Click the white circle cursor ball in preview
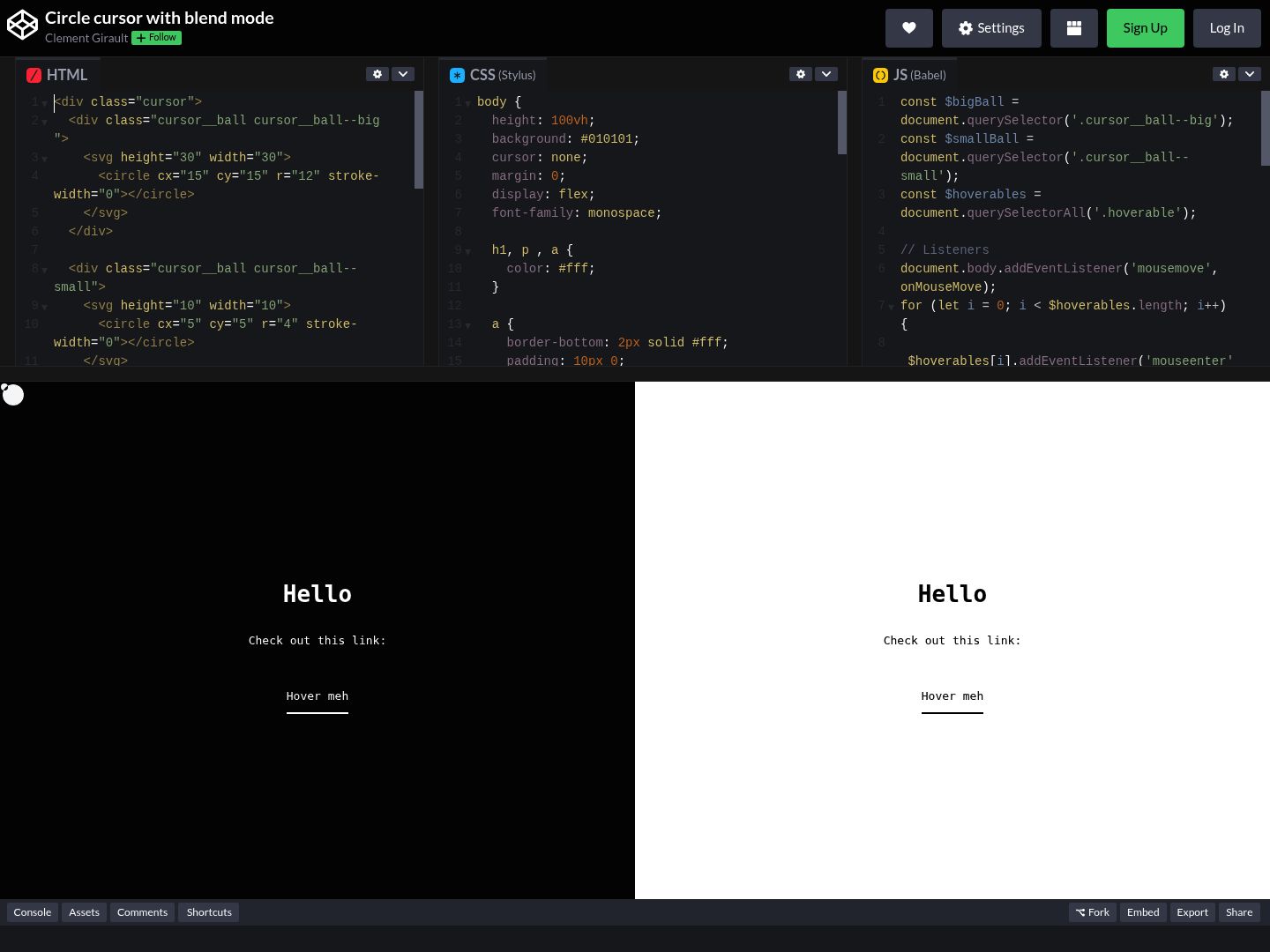Screen dimensions: 1270x952 click(x=13, y=395)
